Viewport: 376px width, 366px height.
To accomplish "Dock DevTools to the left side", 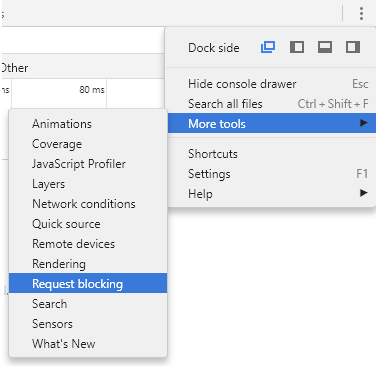I will [297, 47].
